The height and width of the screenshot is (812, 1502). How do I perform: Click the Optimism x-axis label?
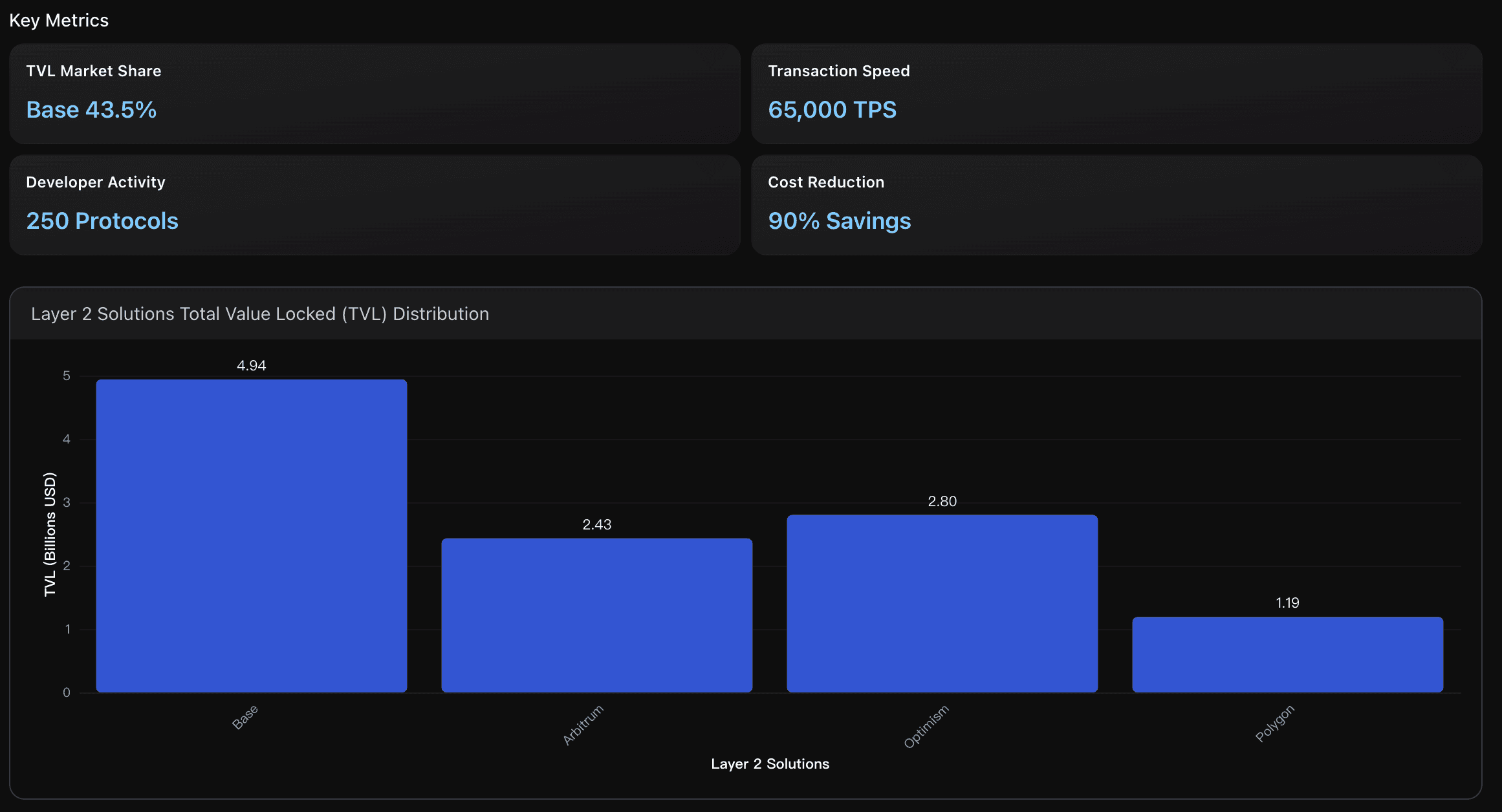pos(926,727)
